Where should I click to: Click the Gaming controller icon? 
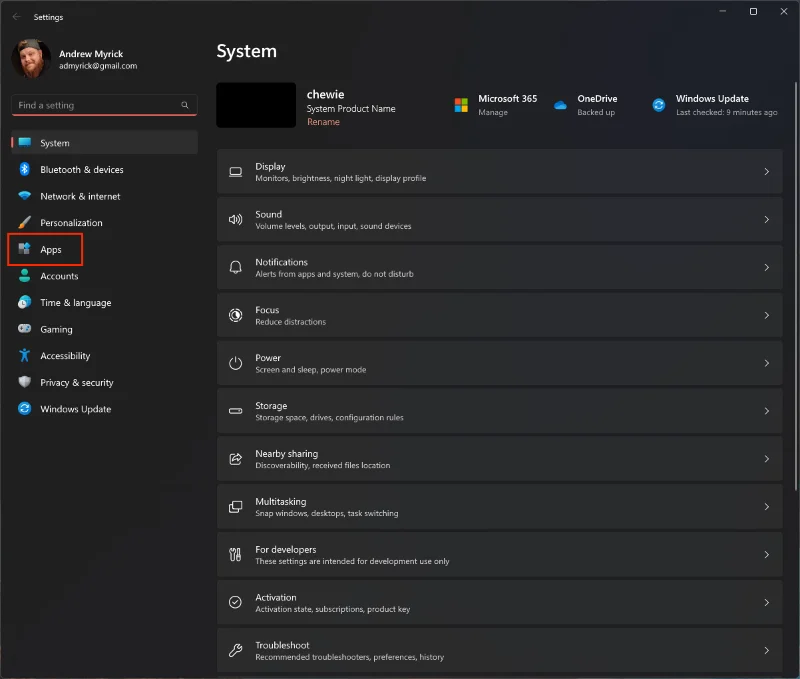pos(24,329)
